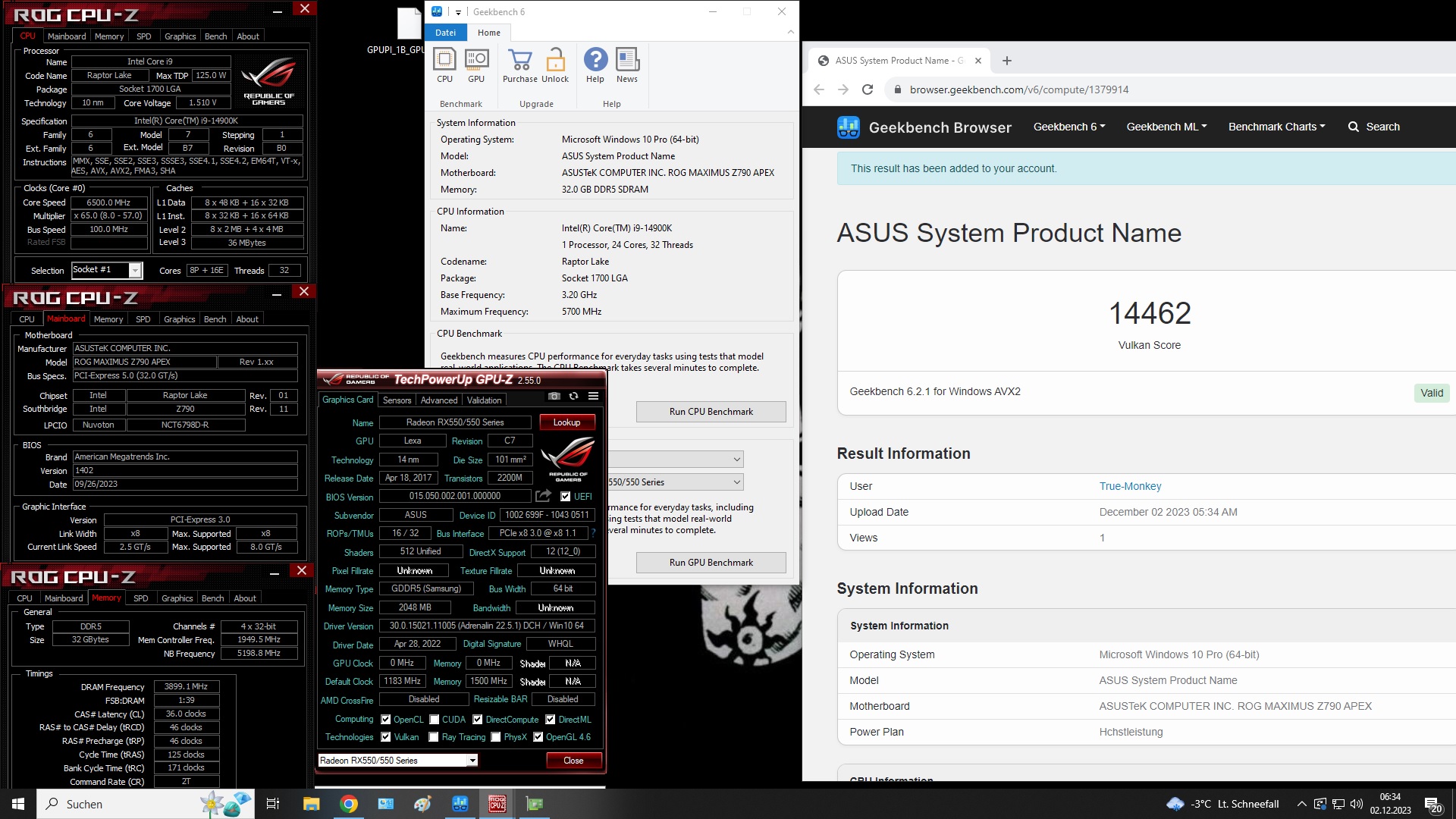Toggle the PhysX checkbox in GPU-Z
This screenshot has height=819, width=1456.
pyautogui.click(x=496, y=737)
